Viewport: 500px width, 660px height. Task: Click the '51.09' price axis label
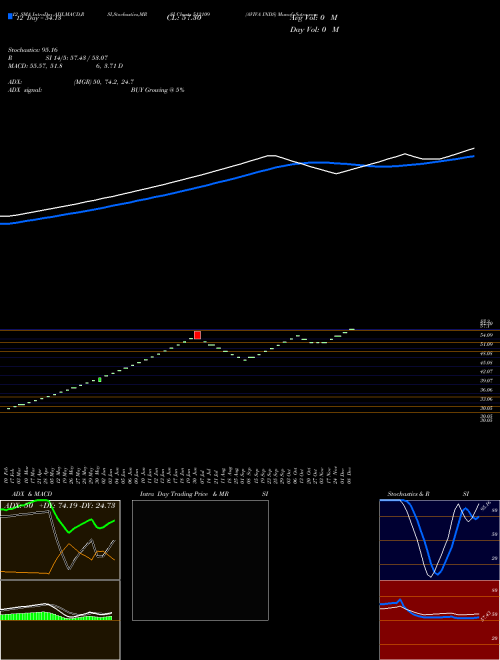(486, 344)
